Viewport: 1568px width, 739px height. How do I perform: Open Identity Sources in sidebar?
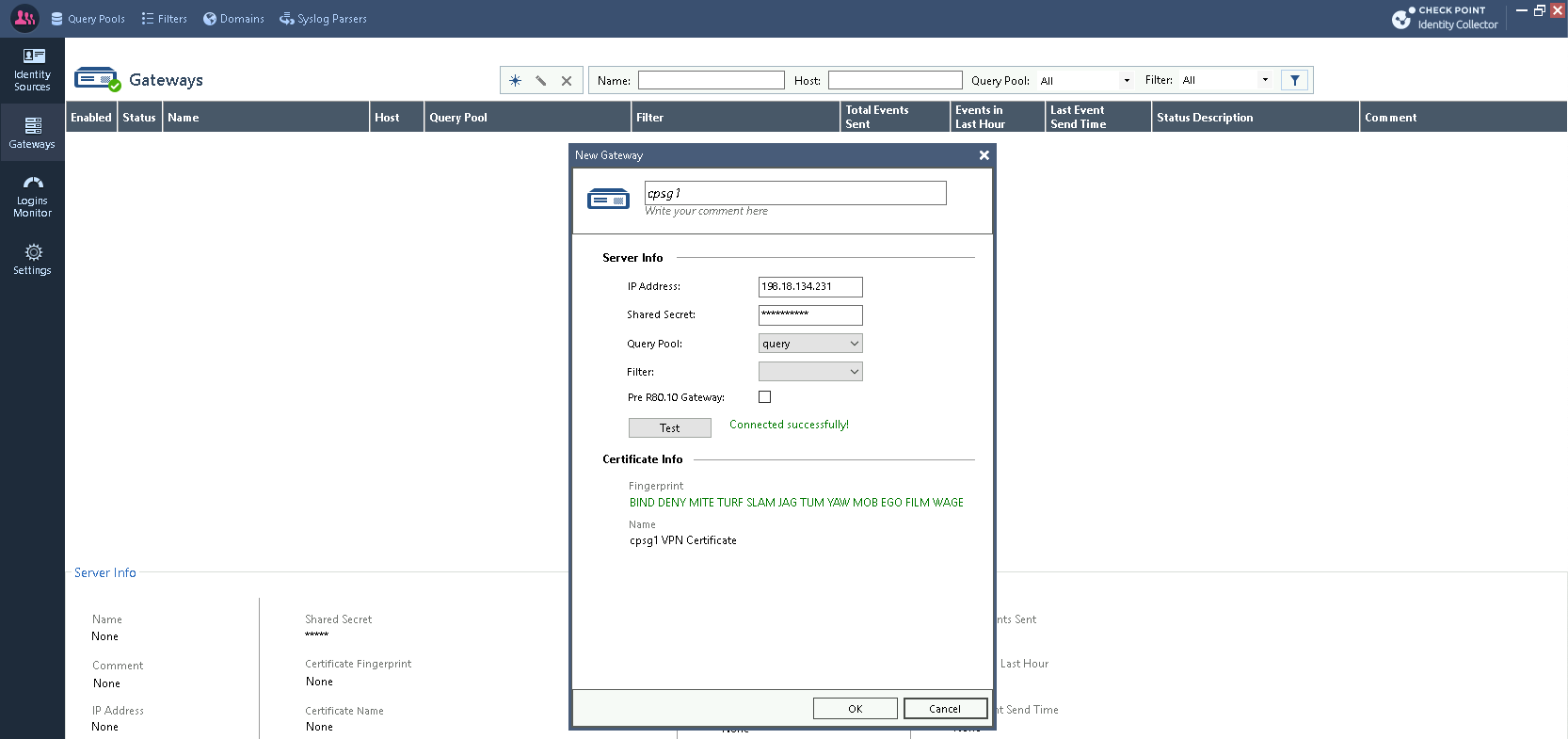[x=32, y=70]
